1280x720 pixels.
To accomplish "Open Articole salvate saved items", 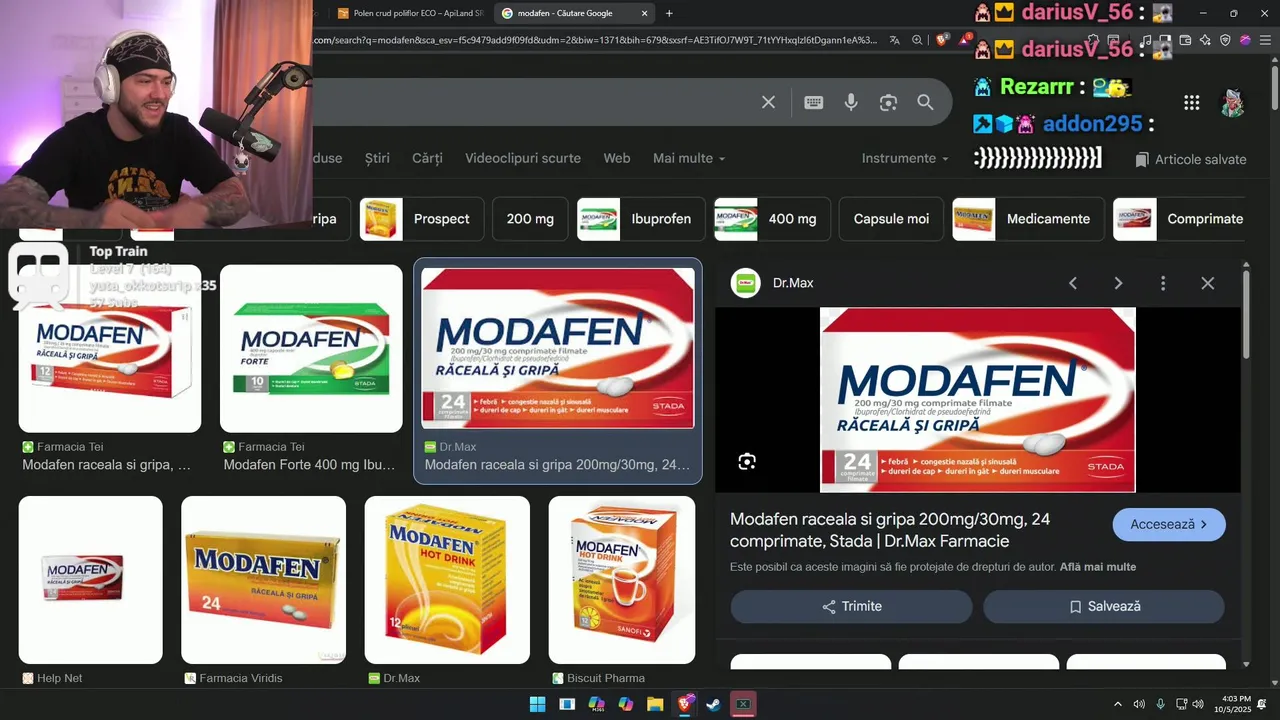I will click(1191, 159).
